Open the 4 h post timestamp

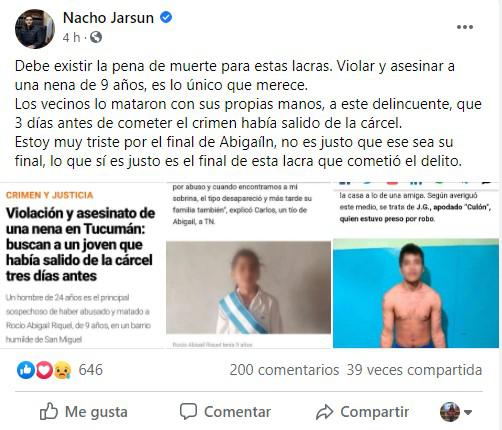72,37
